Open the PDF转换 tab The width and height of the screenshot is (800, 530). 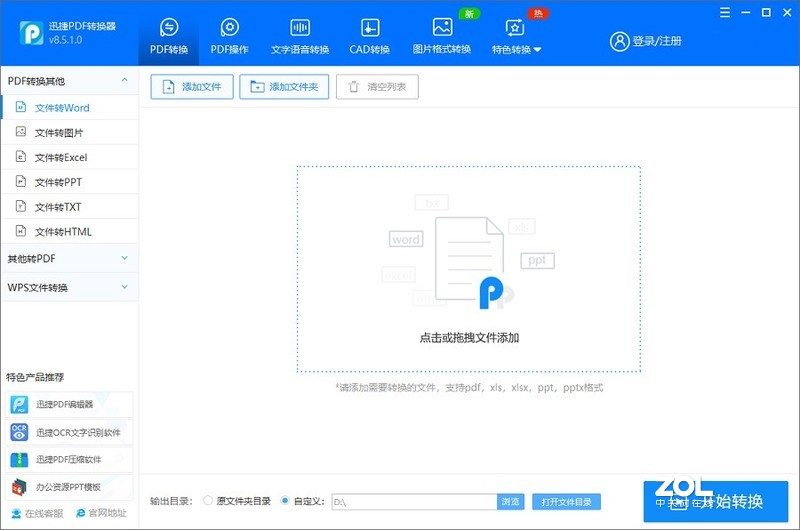tap(169, 36)
